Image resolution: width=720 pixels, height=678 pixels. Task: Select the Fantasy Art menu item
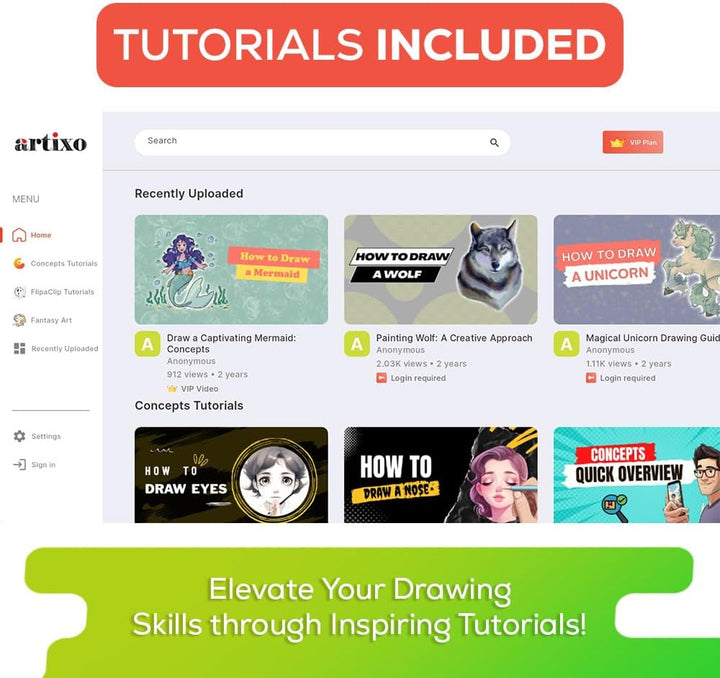click(51, 320)
